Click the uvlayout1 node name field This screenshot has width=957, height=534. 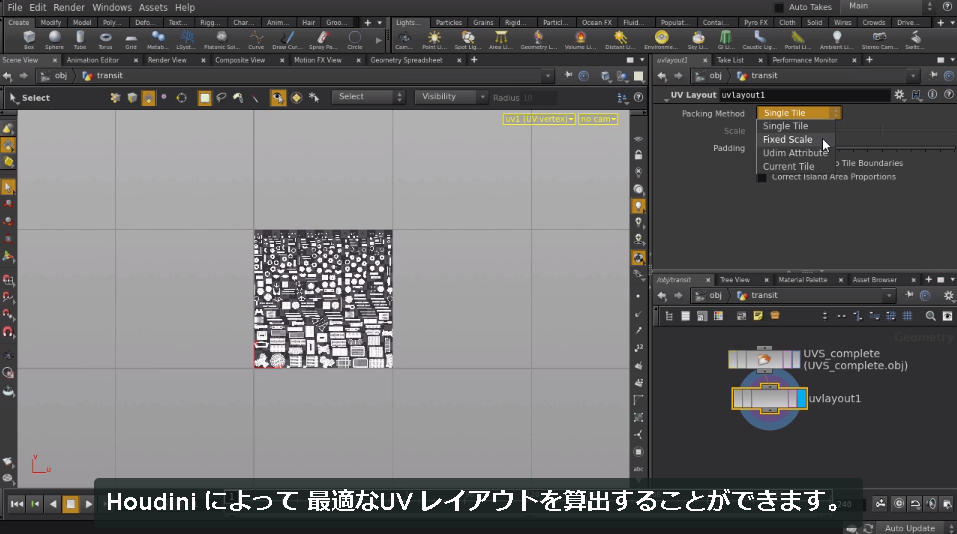point(804,95)
